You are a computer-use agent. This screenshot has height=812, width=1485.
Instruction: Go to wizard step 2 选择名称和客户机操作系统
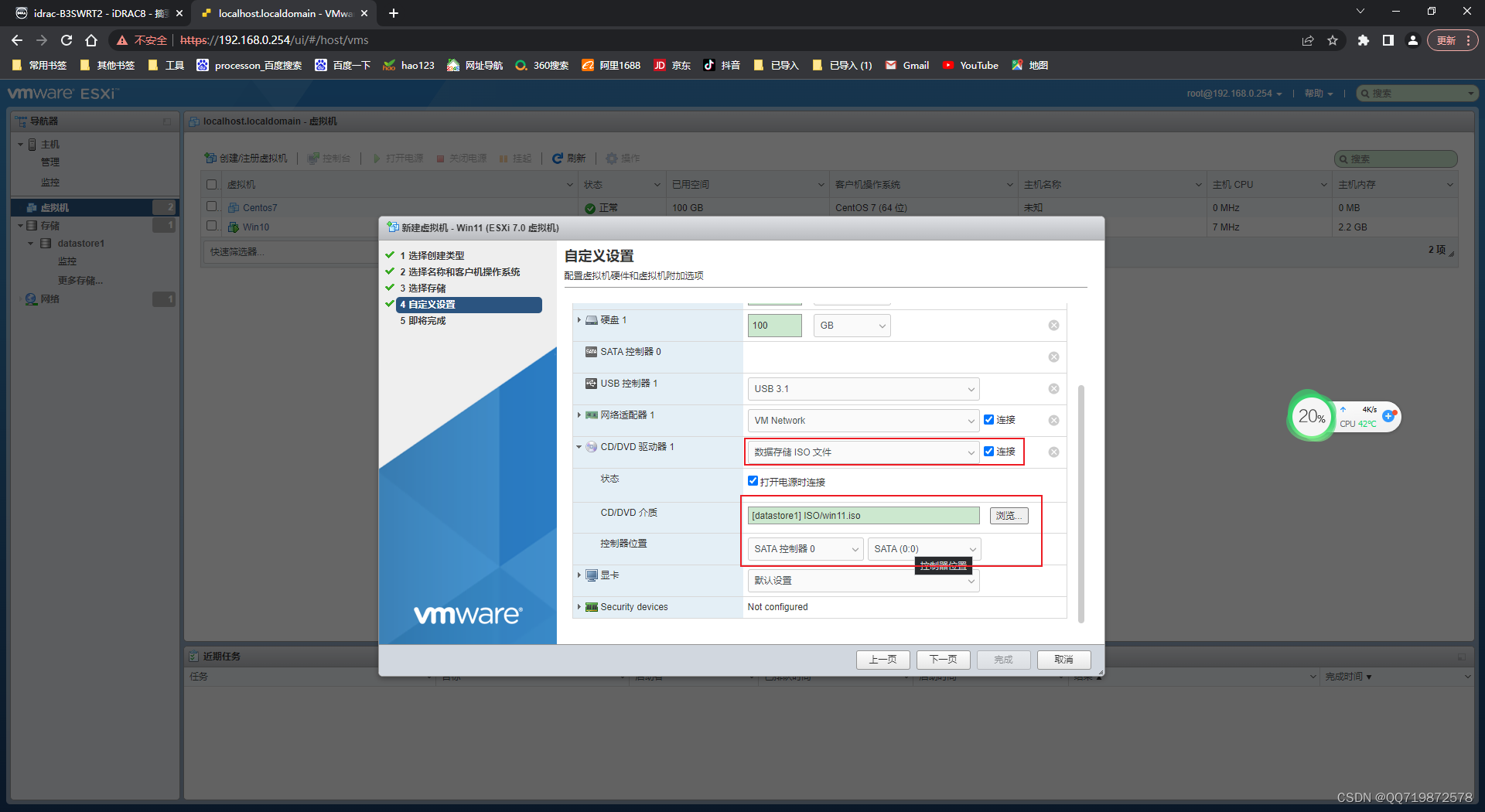pyautogui.click(x=460, y=271)
